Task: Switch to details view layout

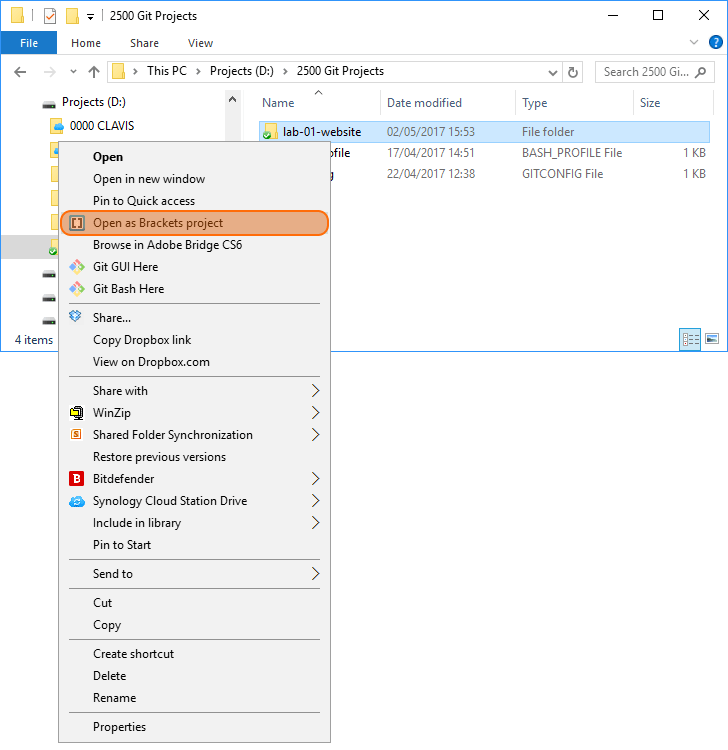Action: (x=690, y=340)
